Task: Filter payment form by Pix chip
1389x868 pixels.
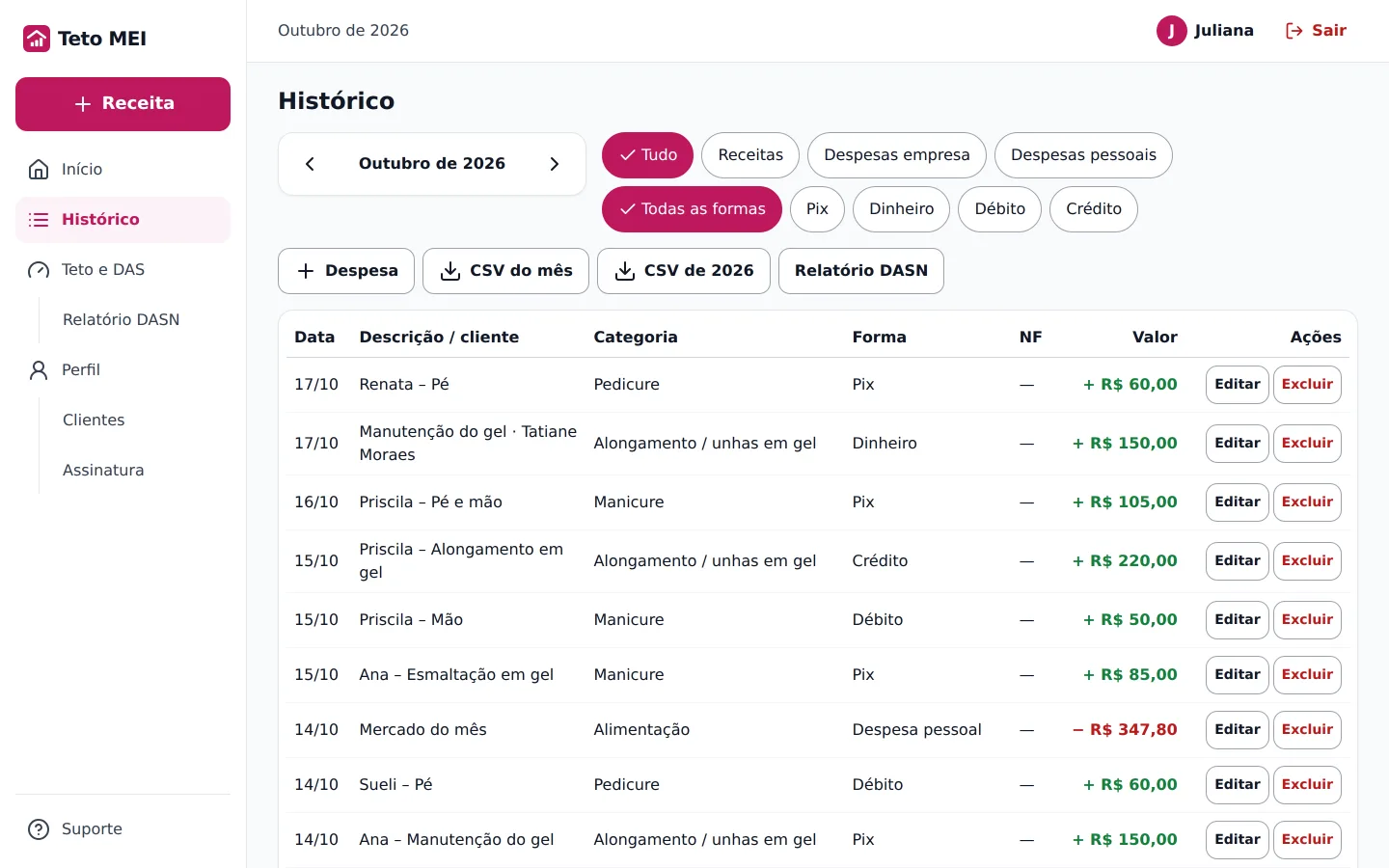Action: [x=817, y=209]
